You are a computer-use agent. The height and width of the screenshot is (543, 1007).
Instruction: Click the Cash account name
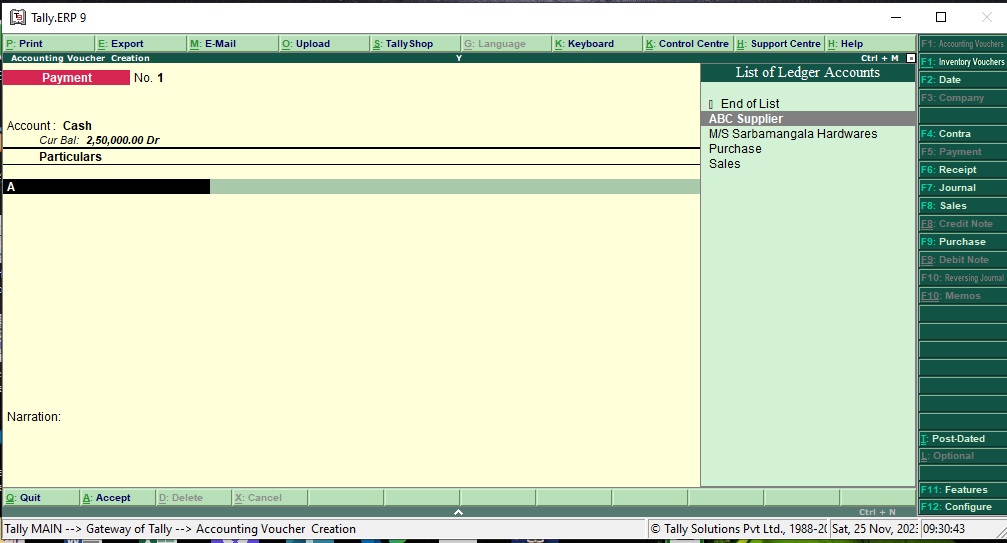pyautogui.click(x=77, y=126)
